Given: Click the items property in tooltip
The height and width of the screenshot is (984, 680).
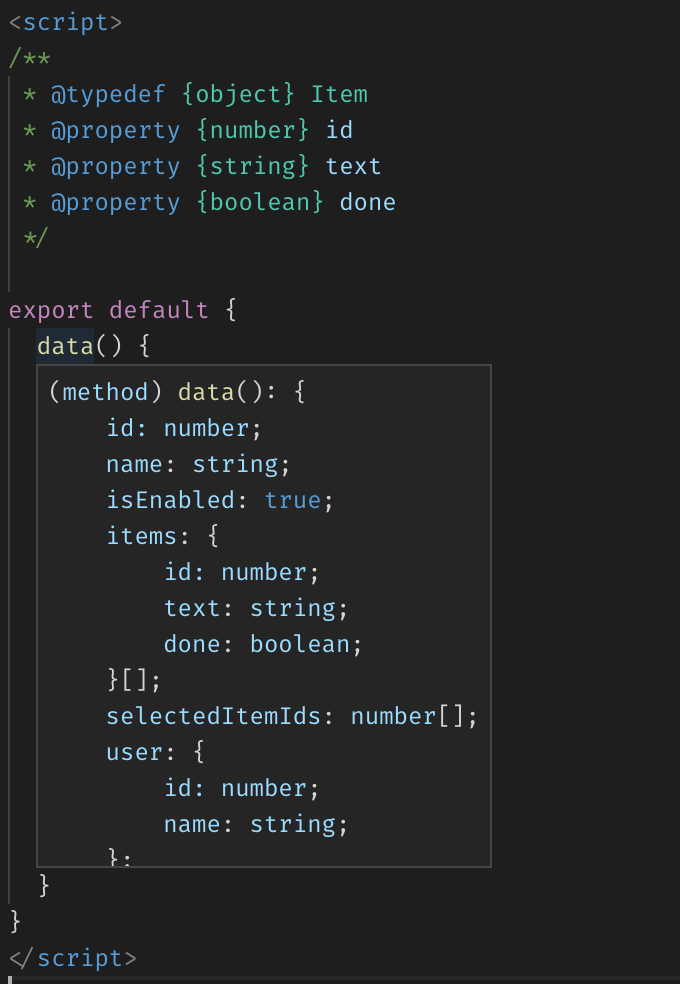Looking at the screenshot, I should tap(142, 536).
